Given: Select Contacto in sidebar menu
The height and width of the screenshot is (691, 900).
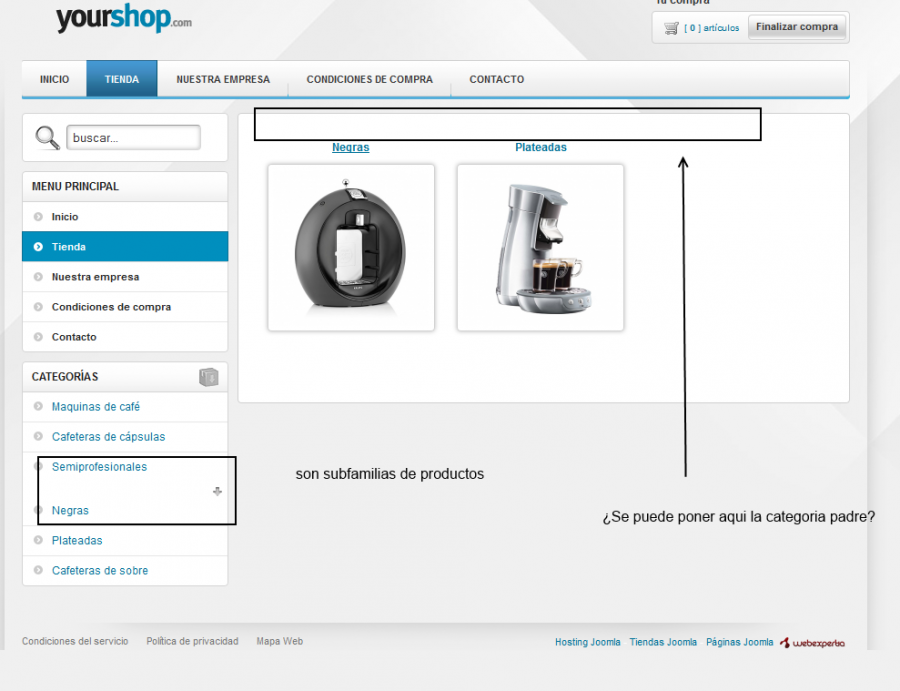Looking at the screenshot, I should 125,337.
